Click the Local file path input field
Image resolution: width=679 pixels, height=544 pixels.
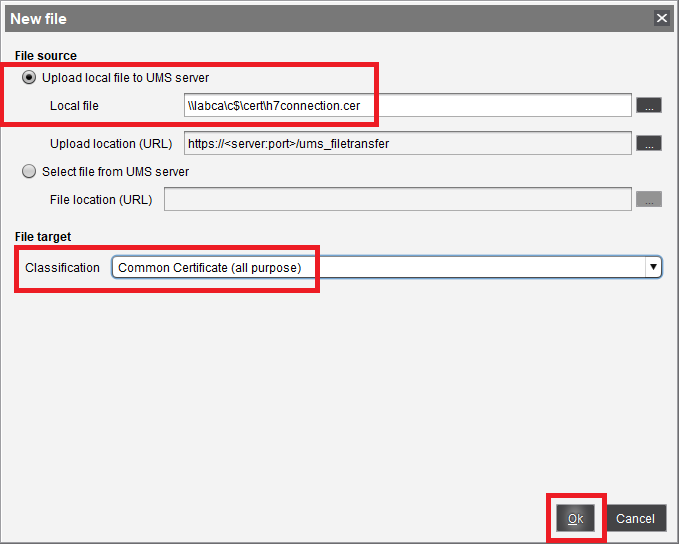coord(407,105)
